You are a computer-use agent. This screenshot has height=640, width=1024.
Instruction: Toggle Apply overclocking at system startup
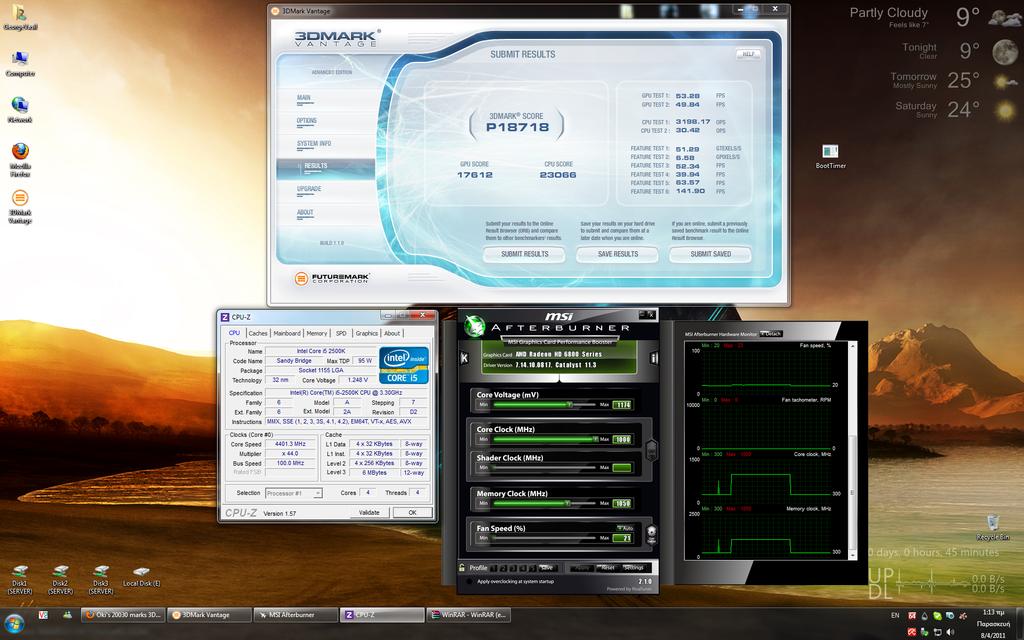coord(469,581)
